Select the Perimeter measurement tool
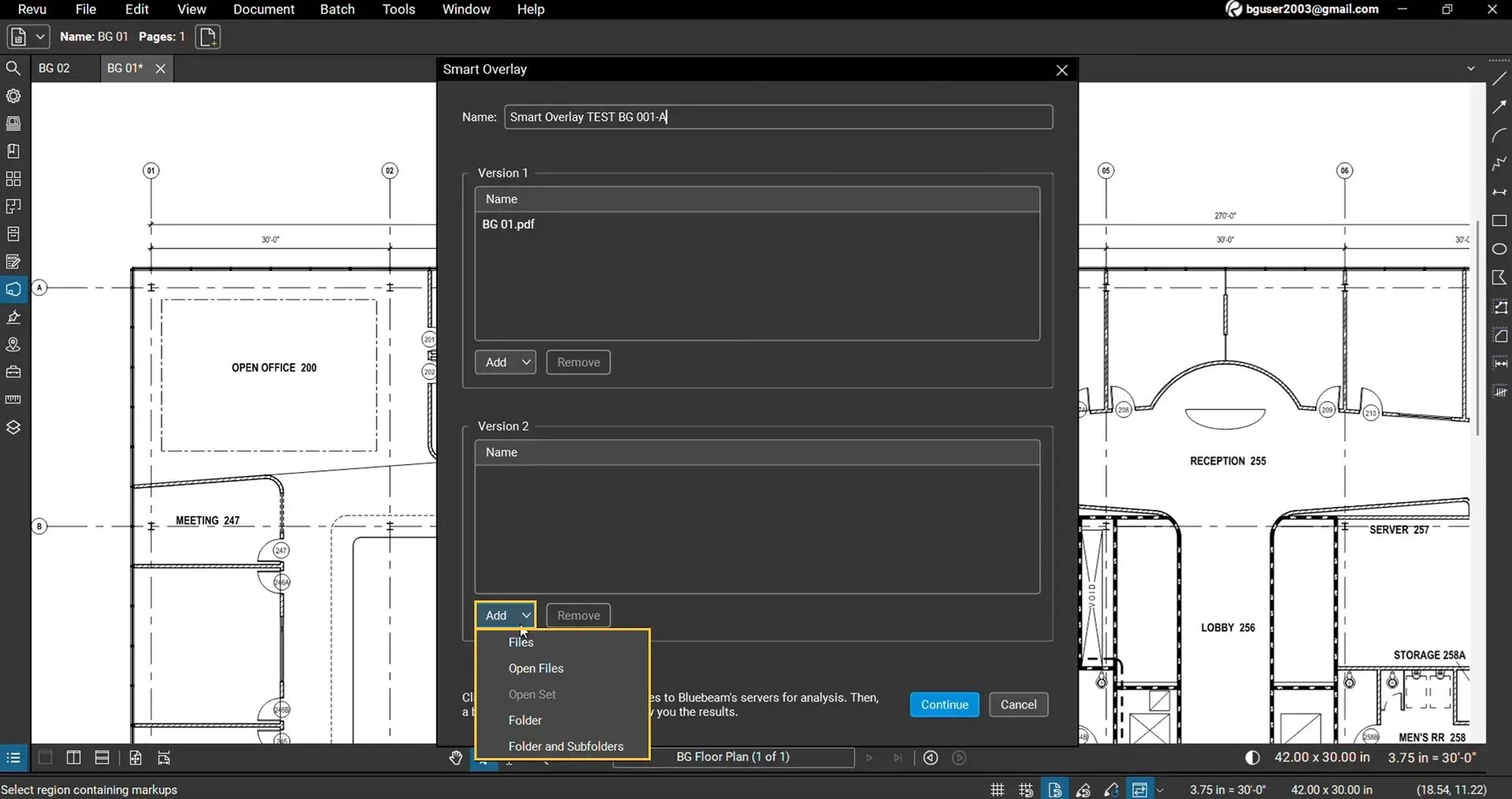This screenshot has width=1512, height=799. pos(1499,307)
